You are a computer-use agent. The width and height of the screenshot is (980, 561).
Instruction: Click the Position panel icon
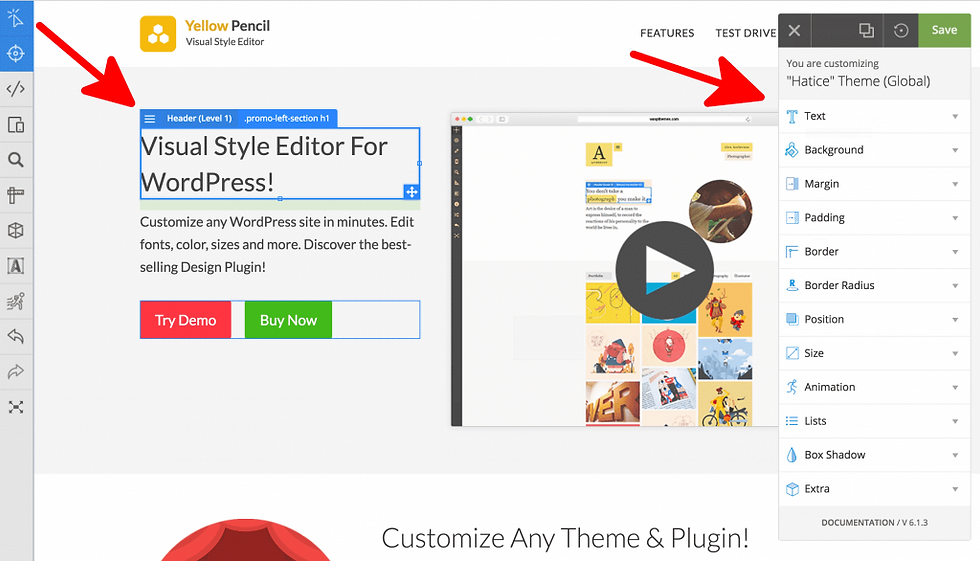[x=792, y=319]
